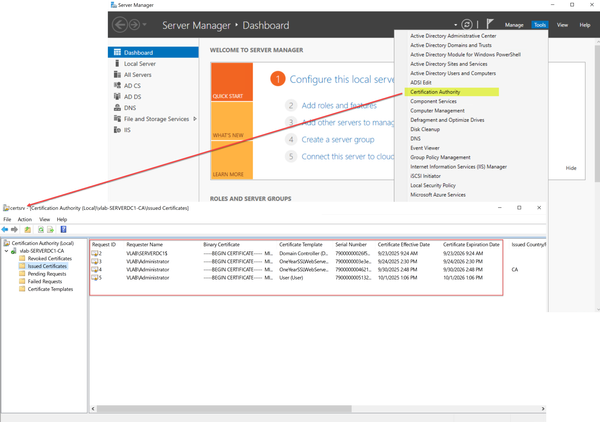The image size is (600, 422).
Task: Click Create a server group link
Action: (338, 140)
